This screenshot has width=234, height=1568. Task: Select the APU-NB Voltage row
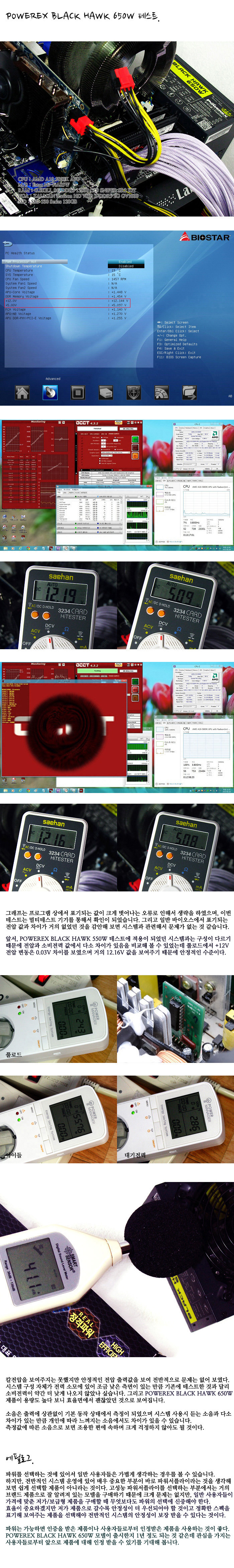[x=74, y=314]
